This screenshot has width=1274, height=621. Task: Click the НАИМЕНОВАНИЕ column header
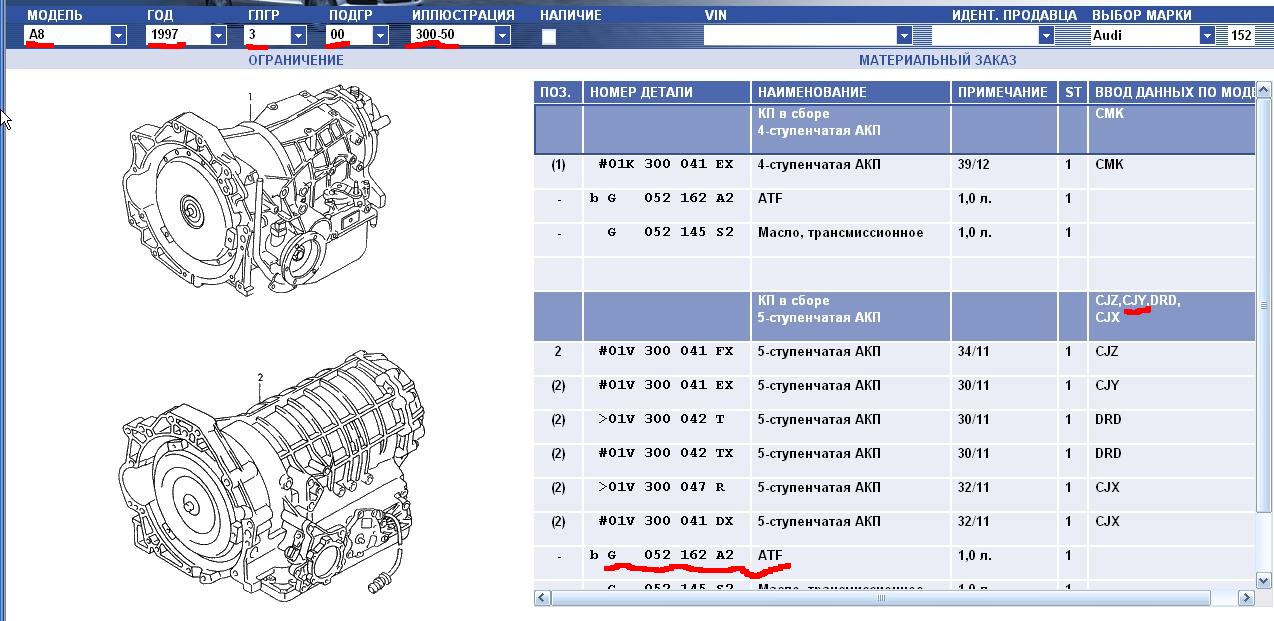811,92
